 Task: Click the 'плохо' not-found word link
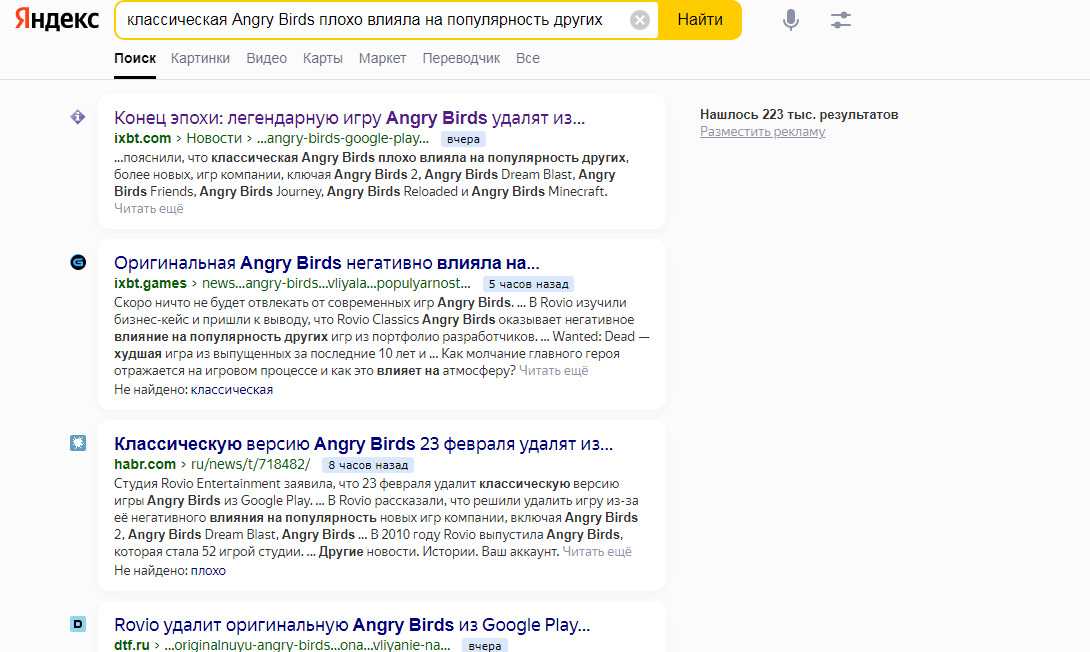pyautogui.click(x=208, y=571)
